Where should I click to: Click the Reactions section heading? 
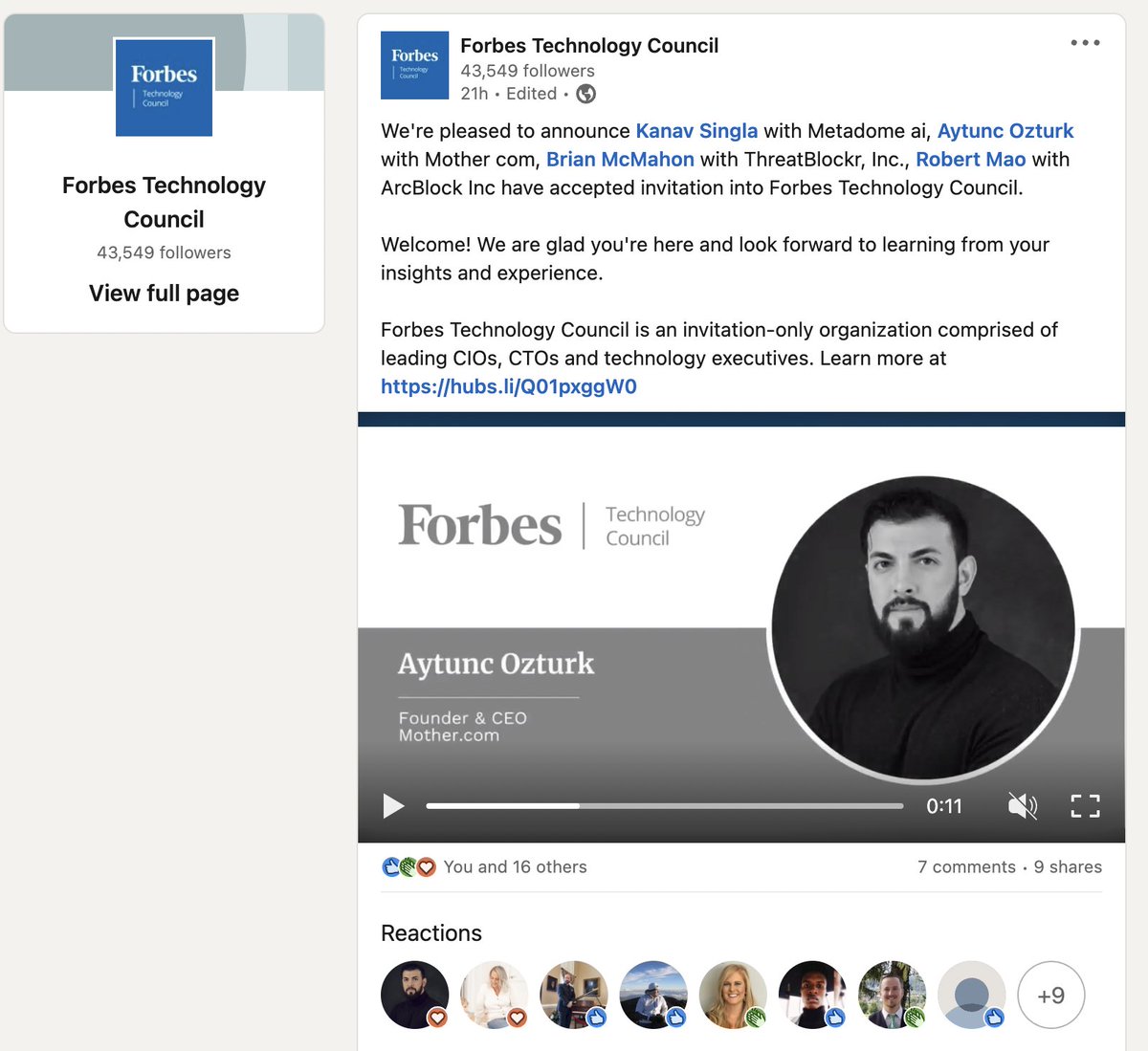pos(431,933)
